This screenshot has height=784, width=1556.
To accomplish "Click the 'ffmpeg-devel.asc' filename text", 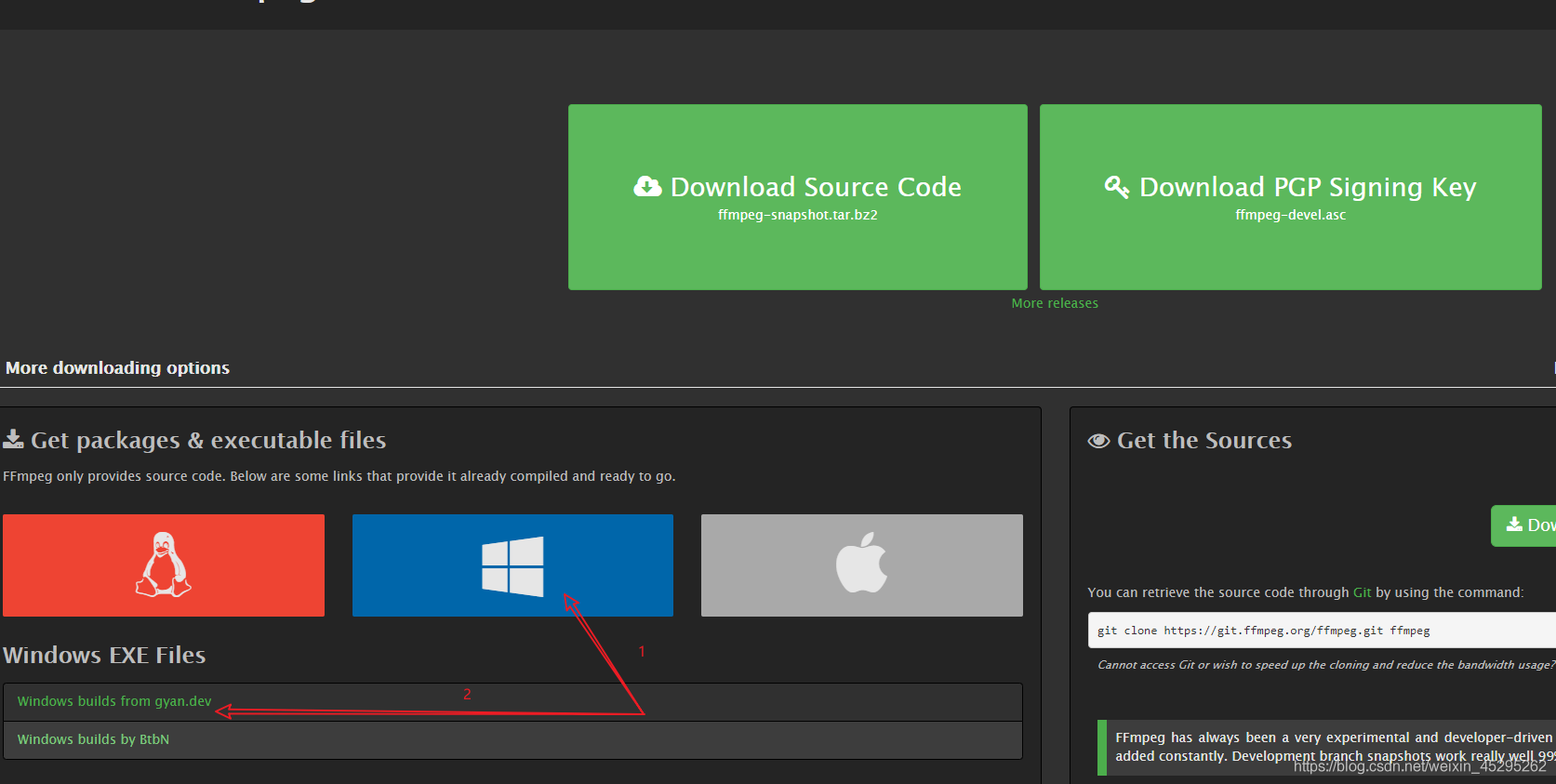I will click(x=1290, y=215).
